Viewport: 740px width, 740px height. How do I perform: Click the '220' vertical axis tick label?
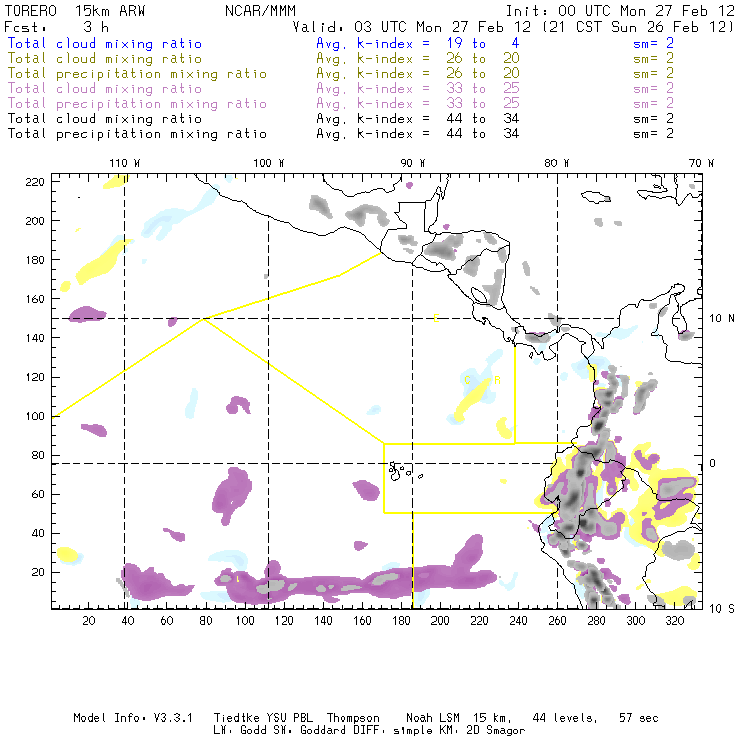click(35, 182)
